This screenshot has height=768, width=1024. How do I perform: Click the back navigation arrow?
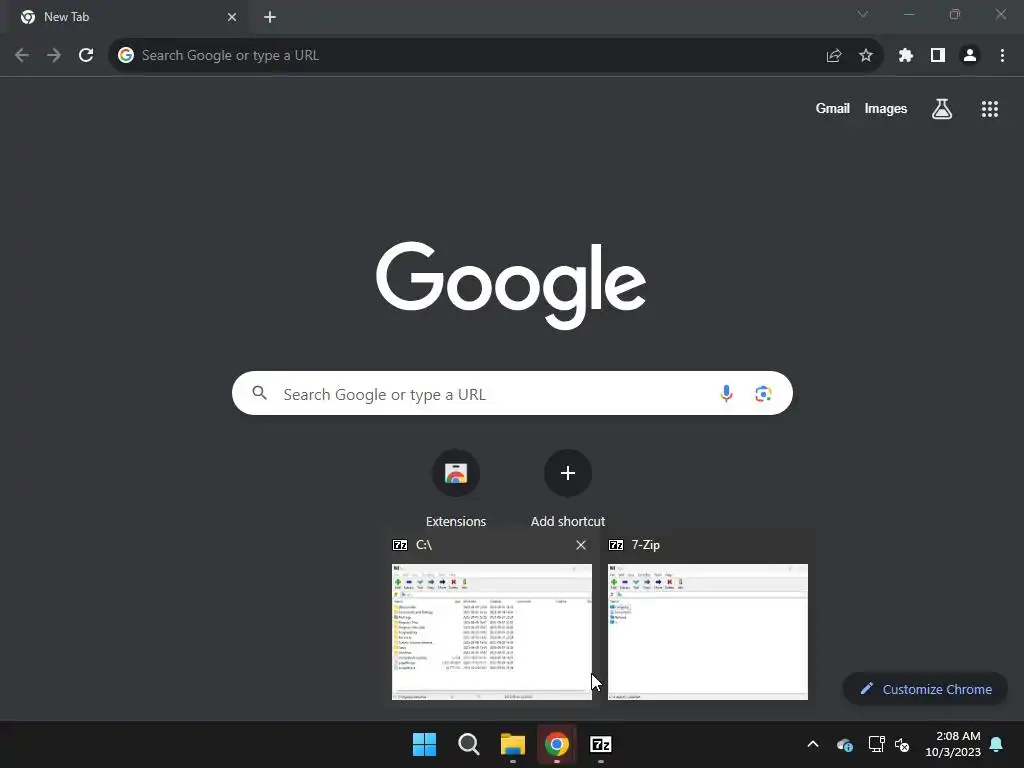[22, 56]
